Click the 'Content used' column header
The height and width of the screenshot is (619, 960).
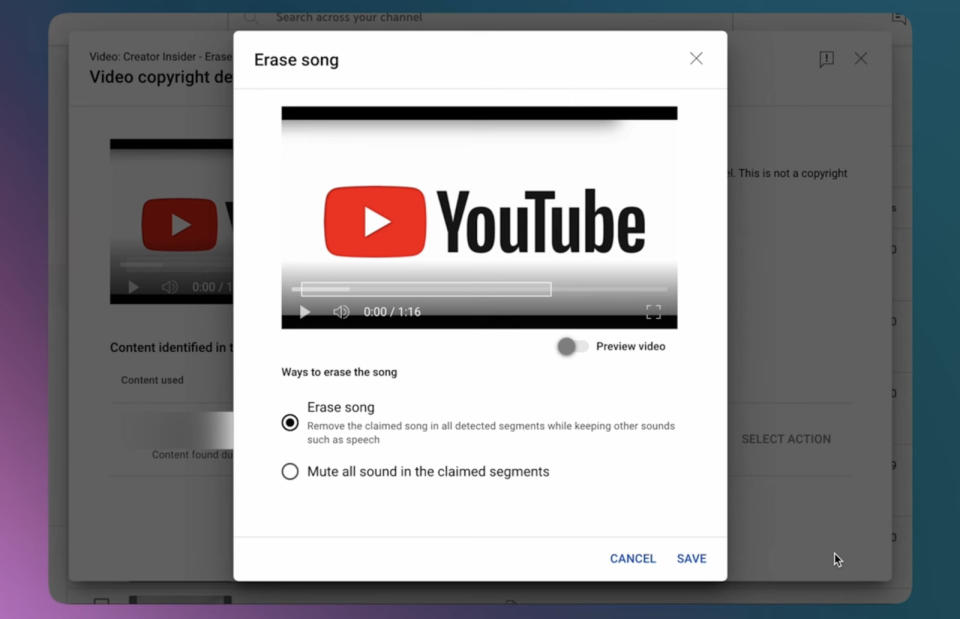[x=152, y=380]
